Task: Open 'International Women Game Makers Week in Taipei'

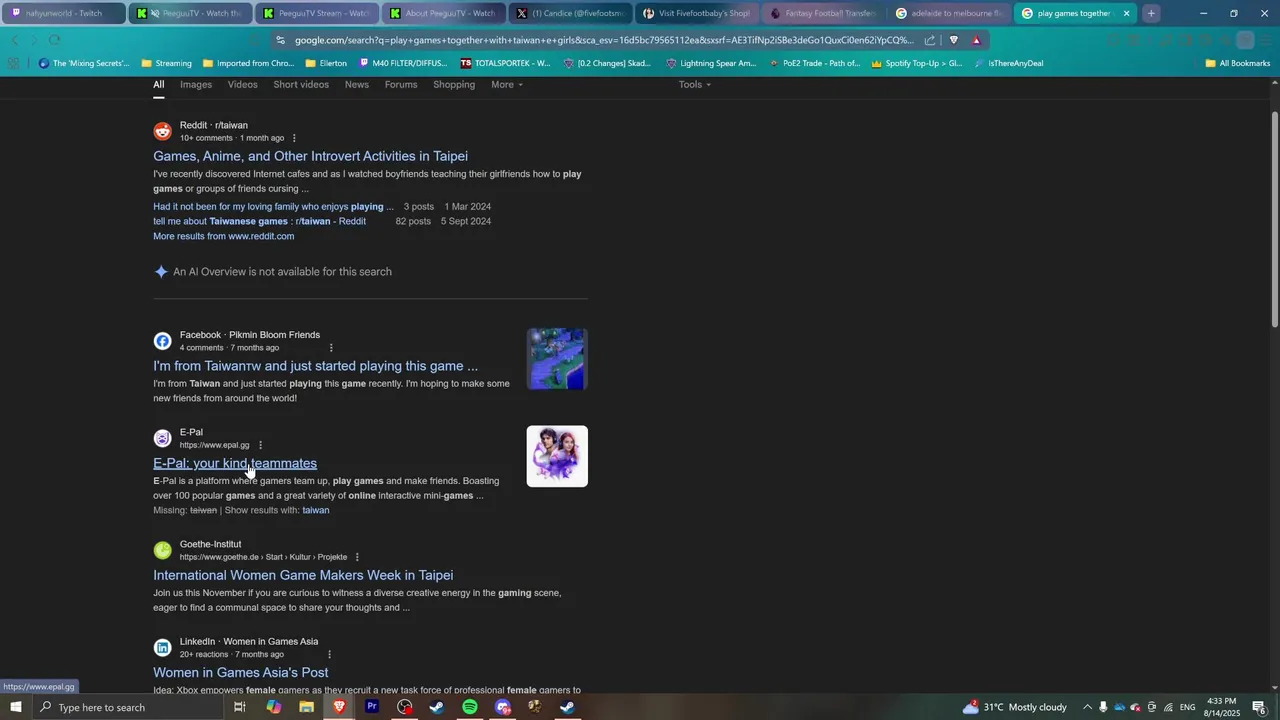Action: click(x=303, y=575)
